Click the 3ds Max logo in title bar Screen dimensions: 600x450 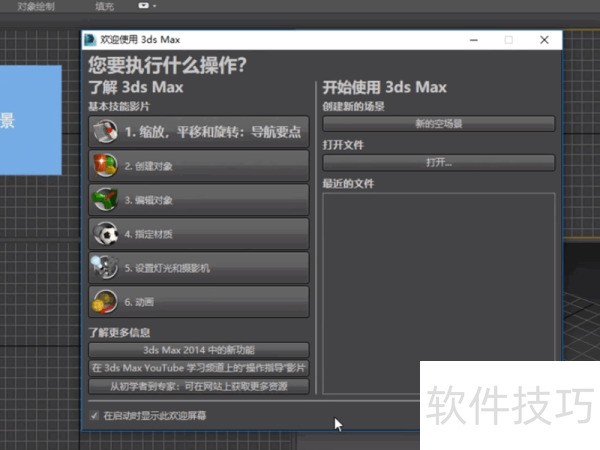91,40
